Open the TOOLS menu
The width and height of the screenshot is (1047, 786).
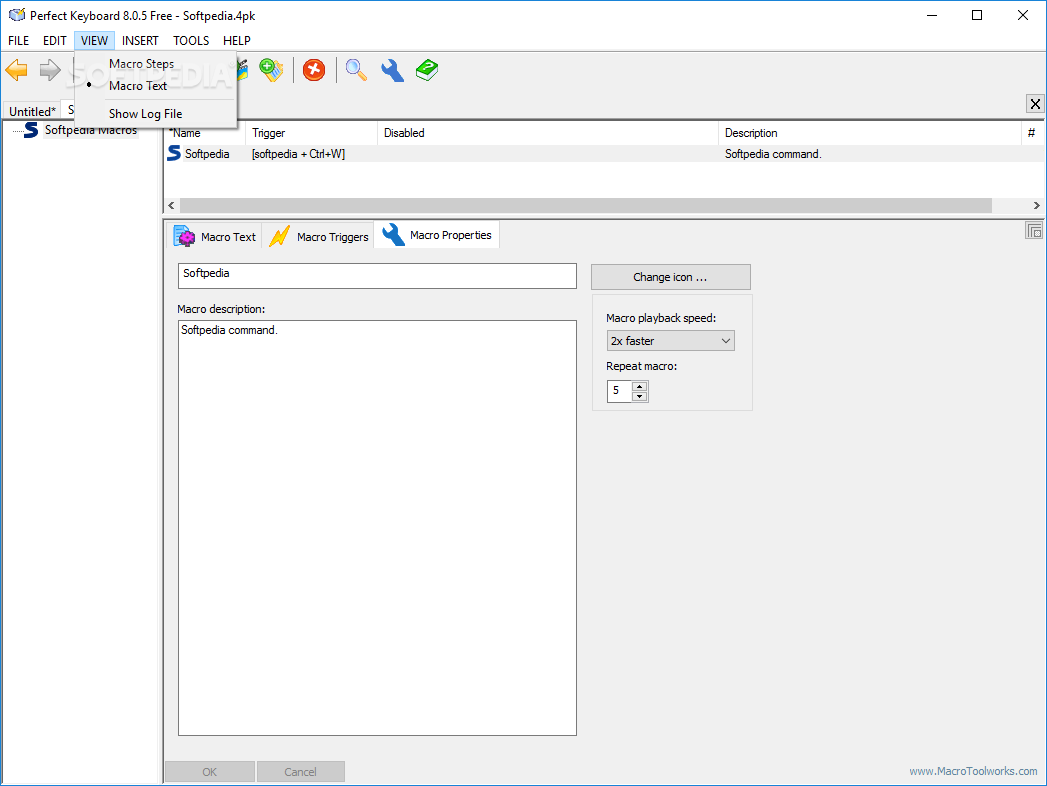pos(191,41)
